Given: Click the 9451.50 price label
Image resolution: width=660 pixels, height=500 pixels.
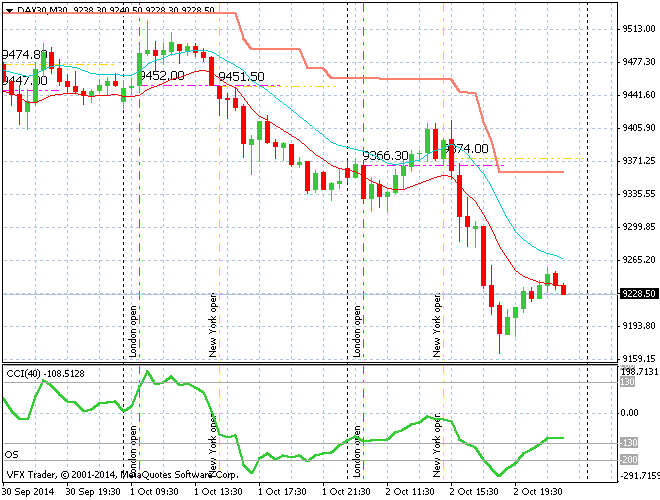Looking at the screenshot, I should [241, 77].
